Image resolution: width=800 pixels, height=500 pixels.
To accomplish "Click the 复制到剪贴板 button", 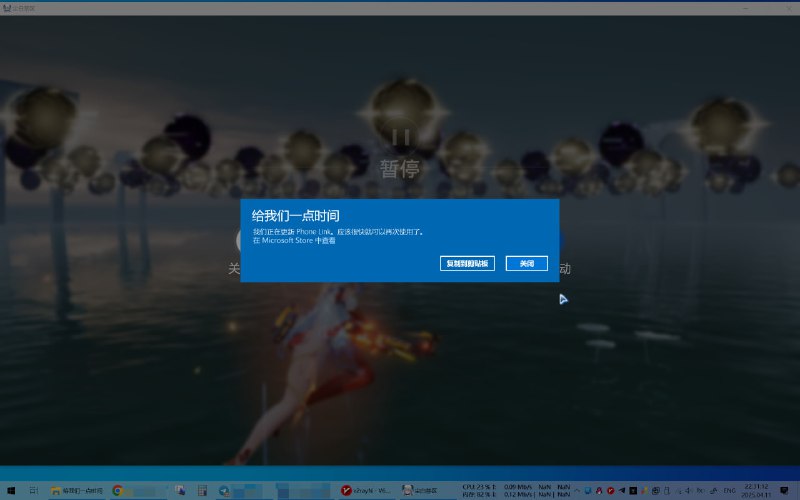I will (467, 263).
